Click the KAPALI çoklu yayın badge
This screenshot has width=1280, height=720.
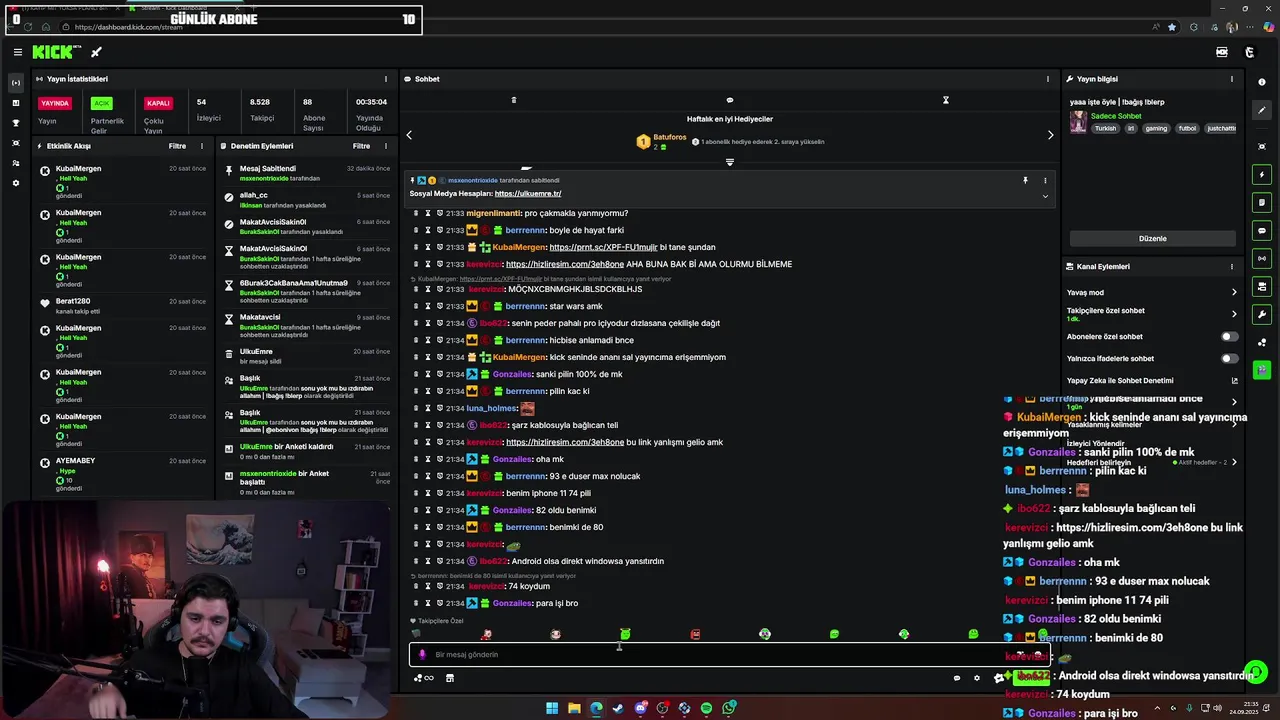(x=158, y=103)
